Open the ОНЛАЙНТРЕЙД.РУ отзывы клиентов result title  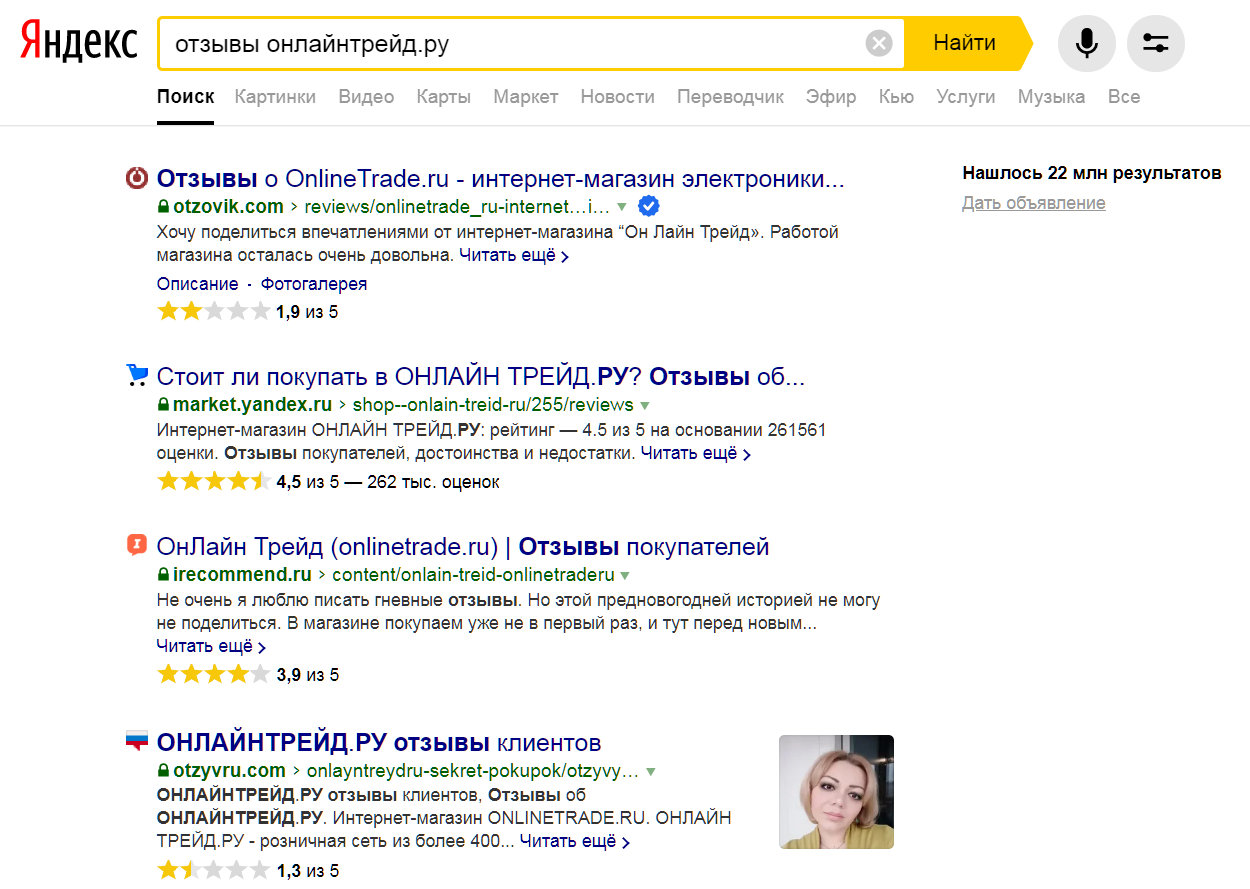pos(379,743)
